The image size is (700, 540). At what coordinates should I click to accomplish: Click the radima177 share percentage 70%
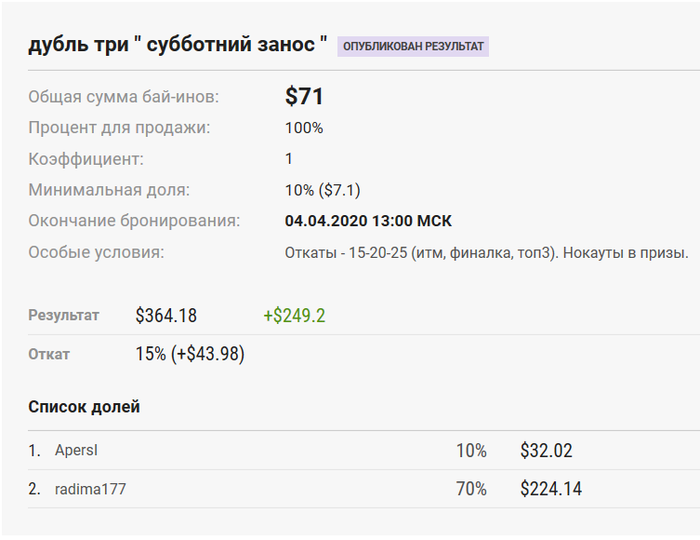coord(471,489)
